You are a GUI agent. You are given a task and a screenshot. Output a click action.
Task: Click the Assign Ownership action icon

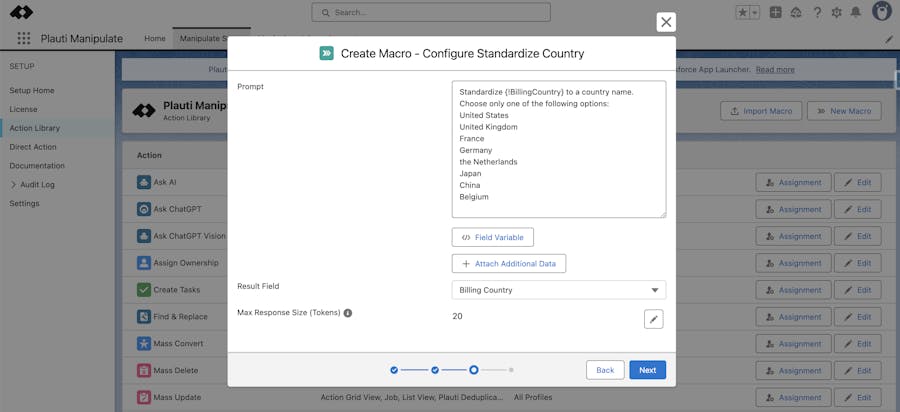143,263
